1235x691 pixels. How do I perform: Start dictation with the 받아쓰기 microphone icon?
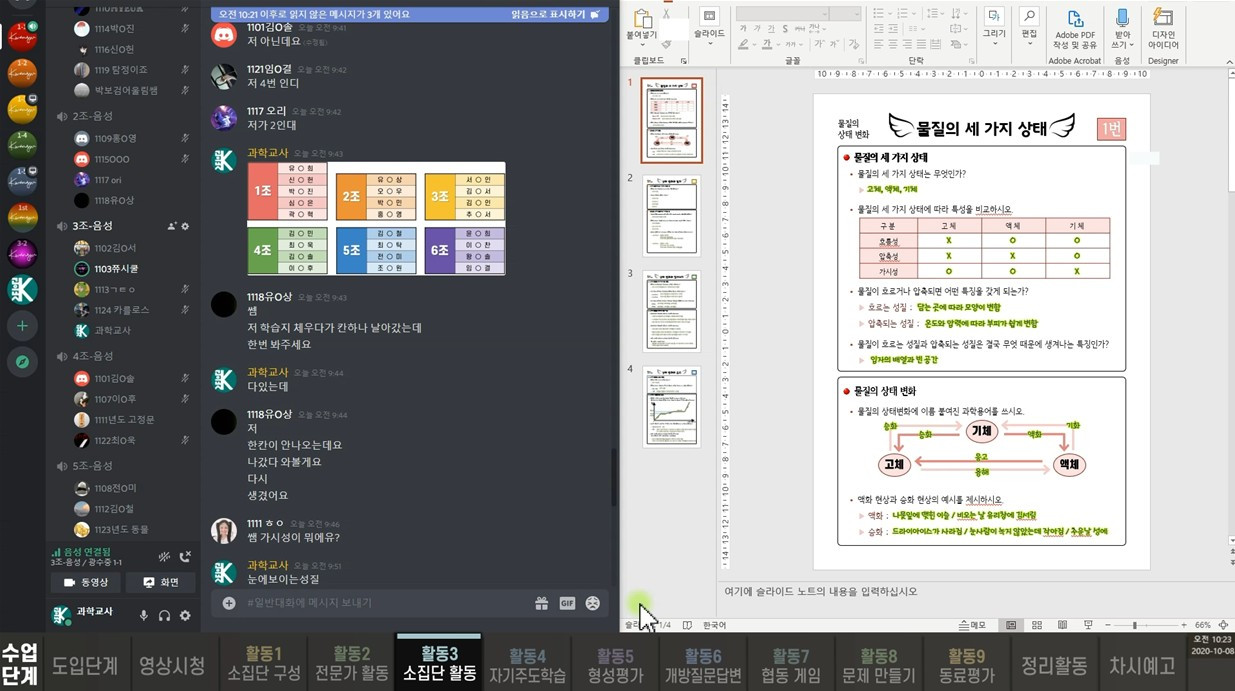(x=1121, y=22)
